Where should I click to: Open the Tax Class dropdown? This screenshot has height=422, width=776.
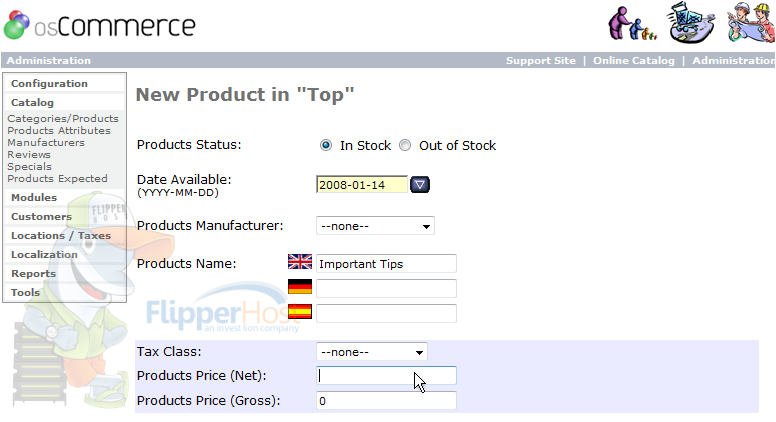(372, 352)
